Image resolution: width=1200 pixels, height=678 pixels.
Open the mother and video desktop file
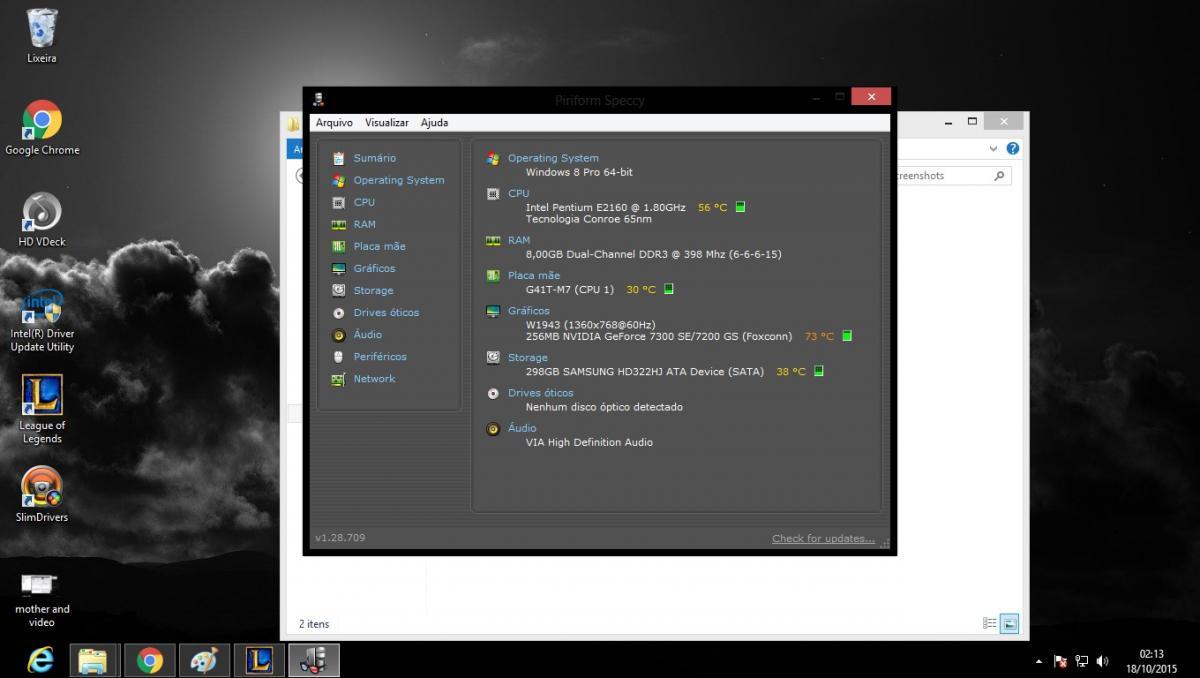(x=42, y=598)
